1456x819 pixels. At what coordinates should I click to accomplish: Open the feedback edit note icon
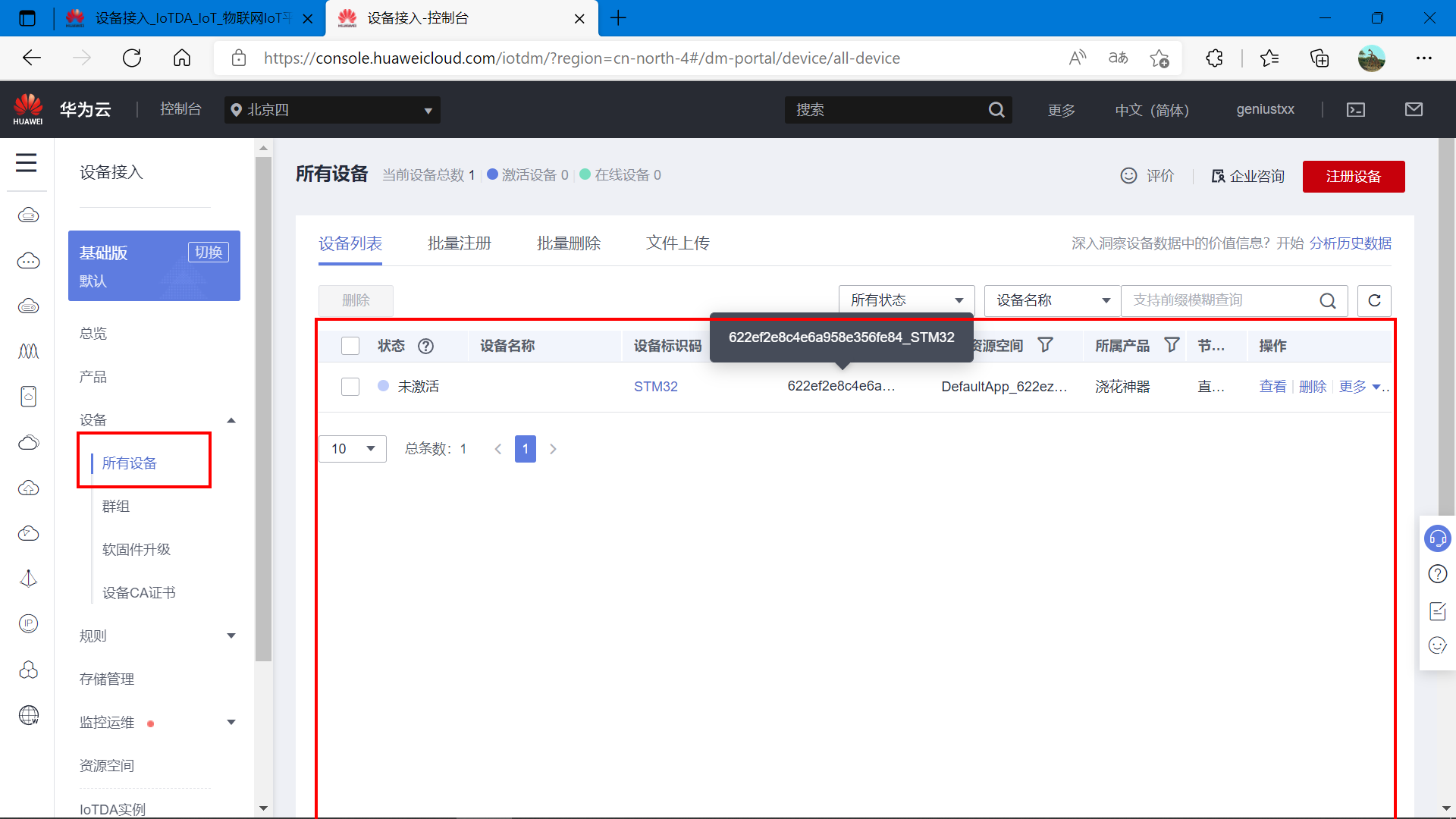pos(1438,610)
